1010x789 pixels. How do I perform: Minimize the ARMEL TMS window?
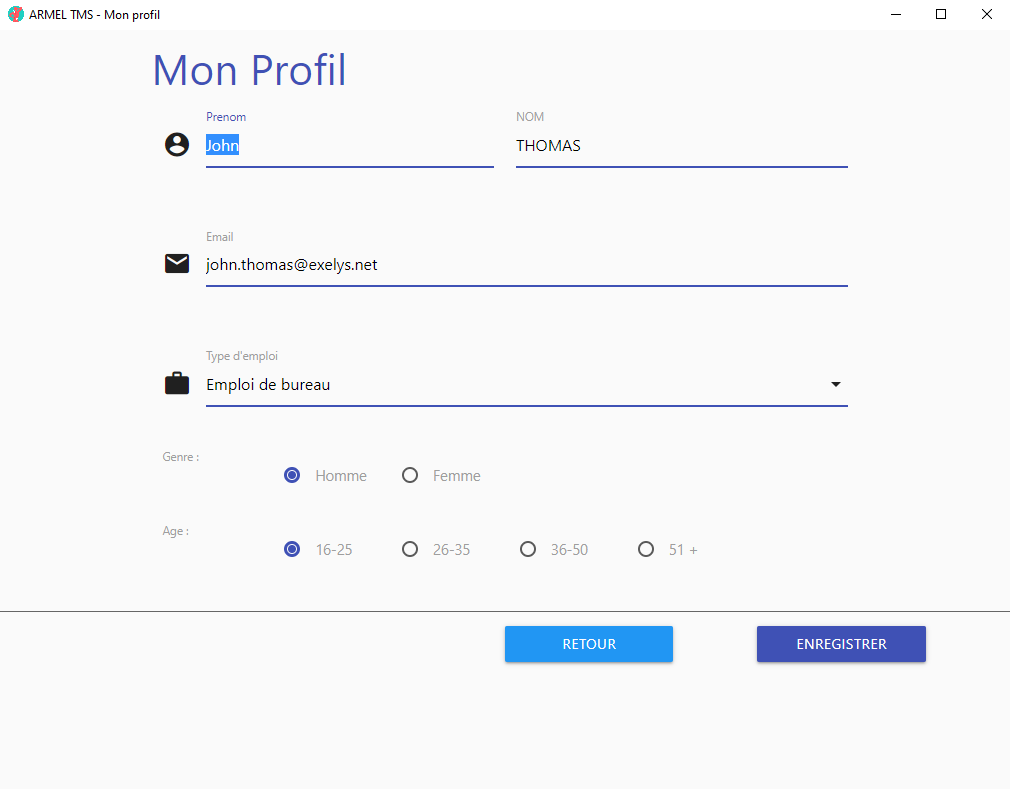coord(895,15)
